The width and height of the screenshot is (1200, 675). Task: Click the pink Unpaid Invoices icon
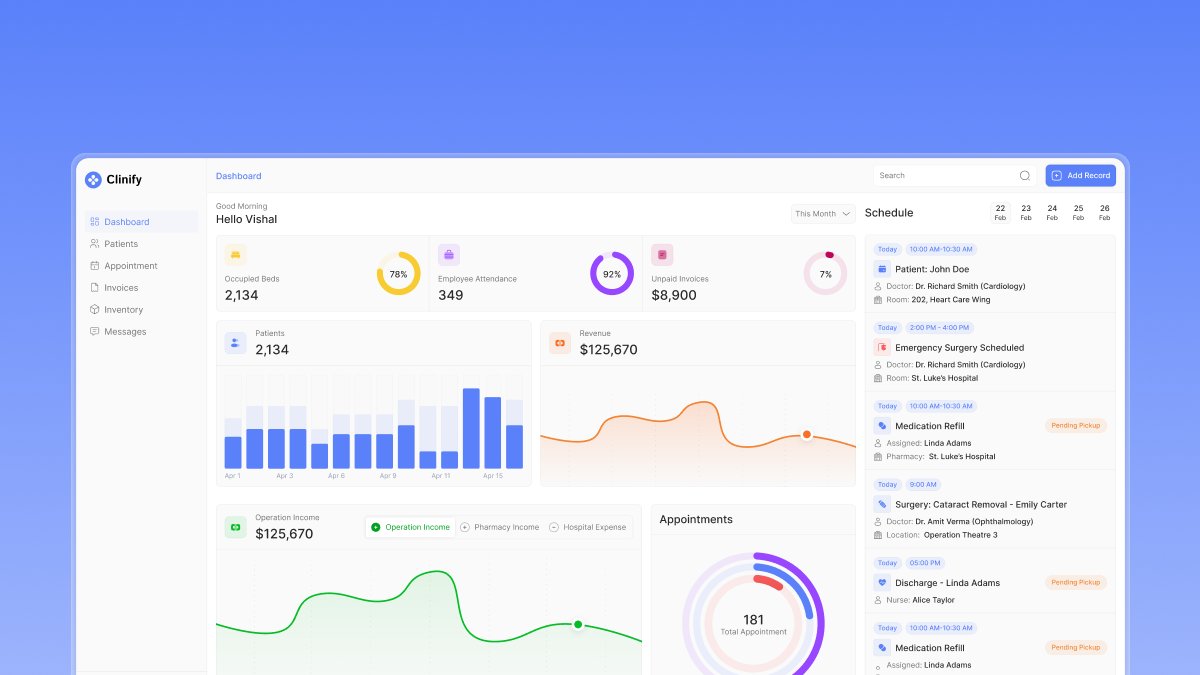pos(662,255)
